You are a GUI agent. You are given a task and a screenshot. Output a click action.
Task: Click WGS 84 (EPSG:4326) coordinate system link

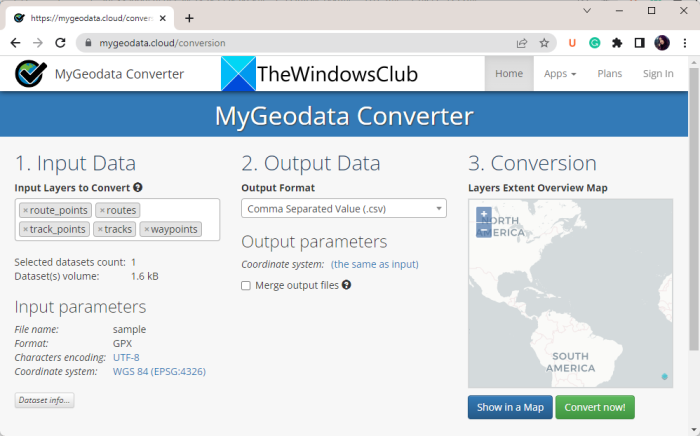point(159,371)
